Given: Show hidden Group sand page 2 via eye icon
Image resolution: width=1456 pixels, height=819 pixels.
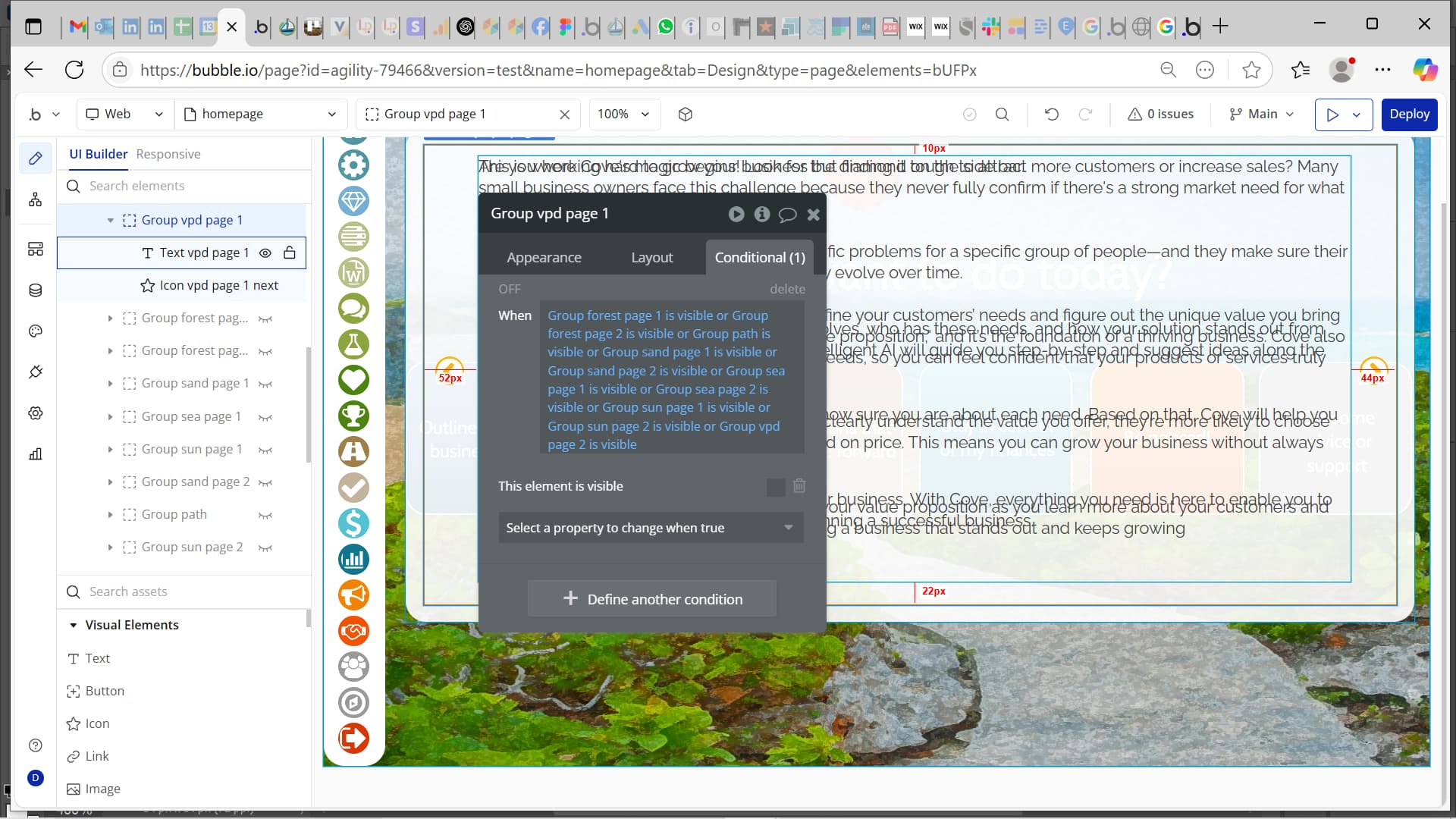Looking at the screenshot, I should click(265, 483).
